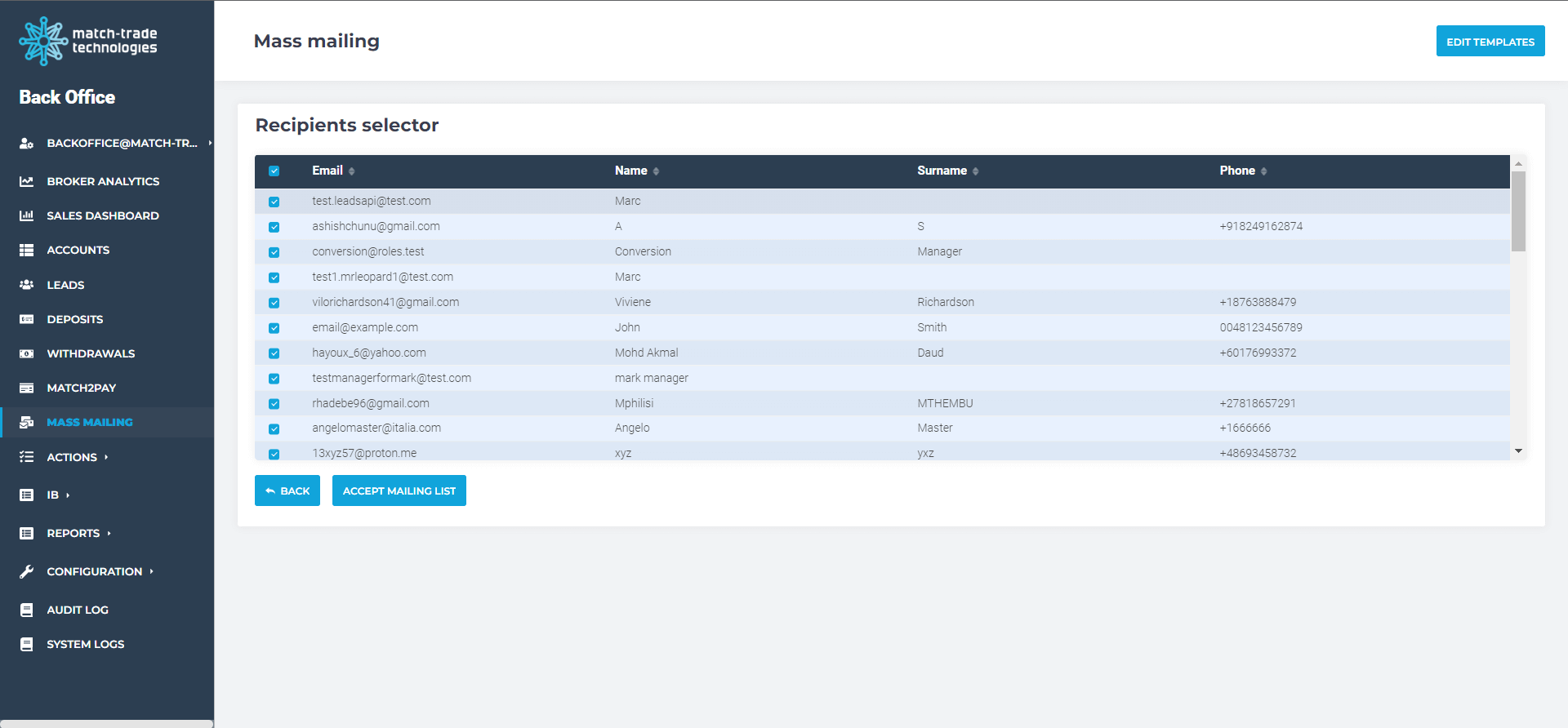Open System Logs from the sidebar

pos(86,644)
